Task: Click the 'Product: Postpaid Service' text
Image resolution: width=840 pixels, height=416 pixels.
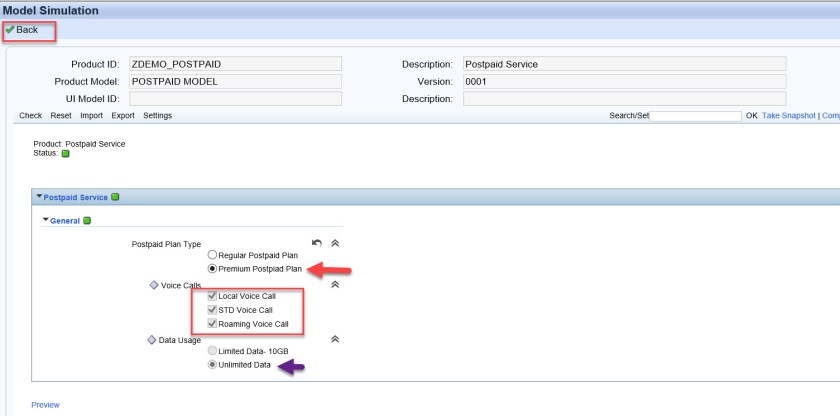Action: click(x=79, y=144)
